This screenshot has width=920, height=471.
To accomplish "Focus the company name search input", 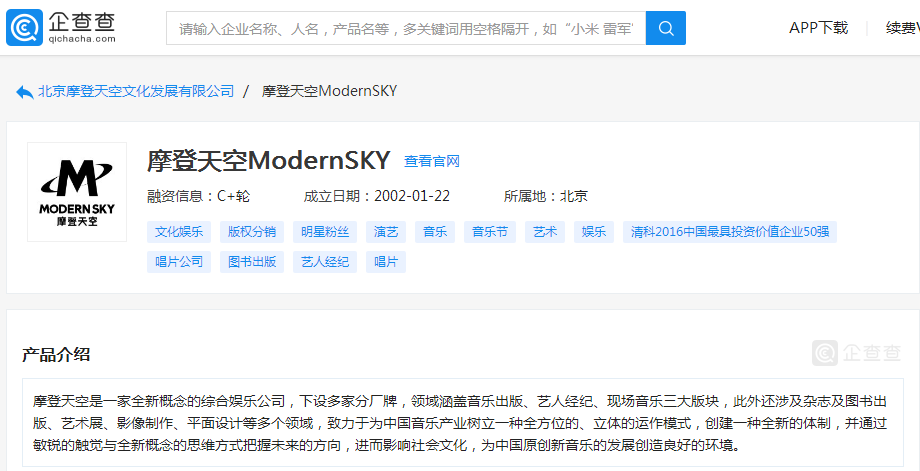I will [x=406, y=28].
